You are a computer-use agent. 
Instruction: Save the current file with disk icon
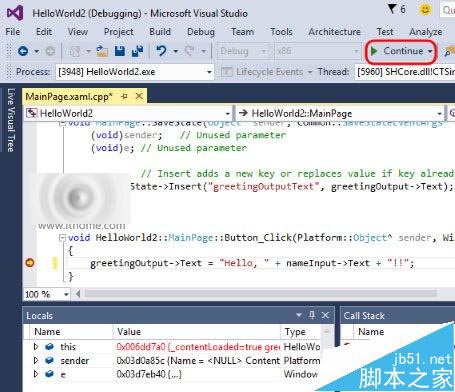(x=120, y=51)
